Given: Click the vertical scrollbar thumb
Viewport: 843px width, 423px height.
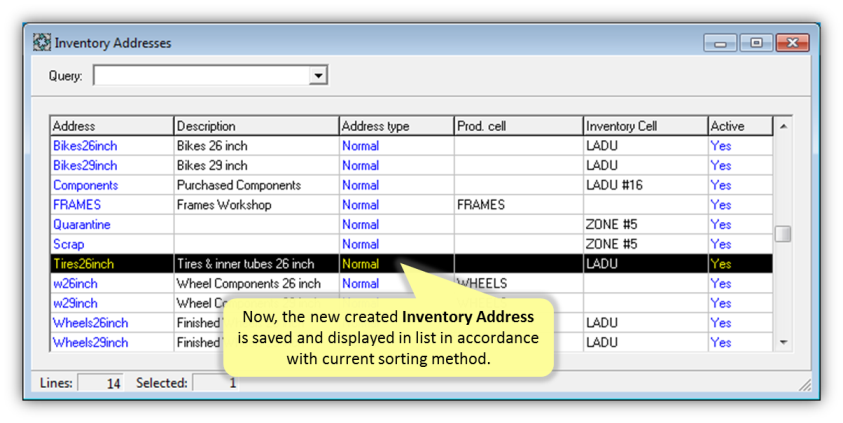Looking at the screenshot, I should tap(783, 234).
